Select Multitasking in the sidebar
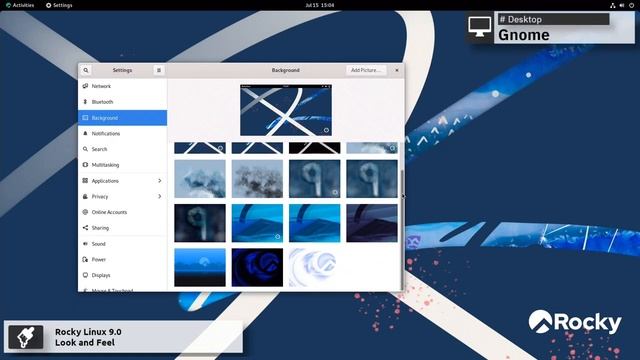640x360 pixels. pyautogui.click(x=122, y=165)
